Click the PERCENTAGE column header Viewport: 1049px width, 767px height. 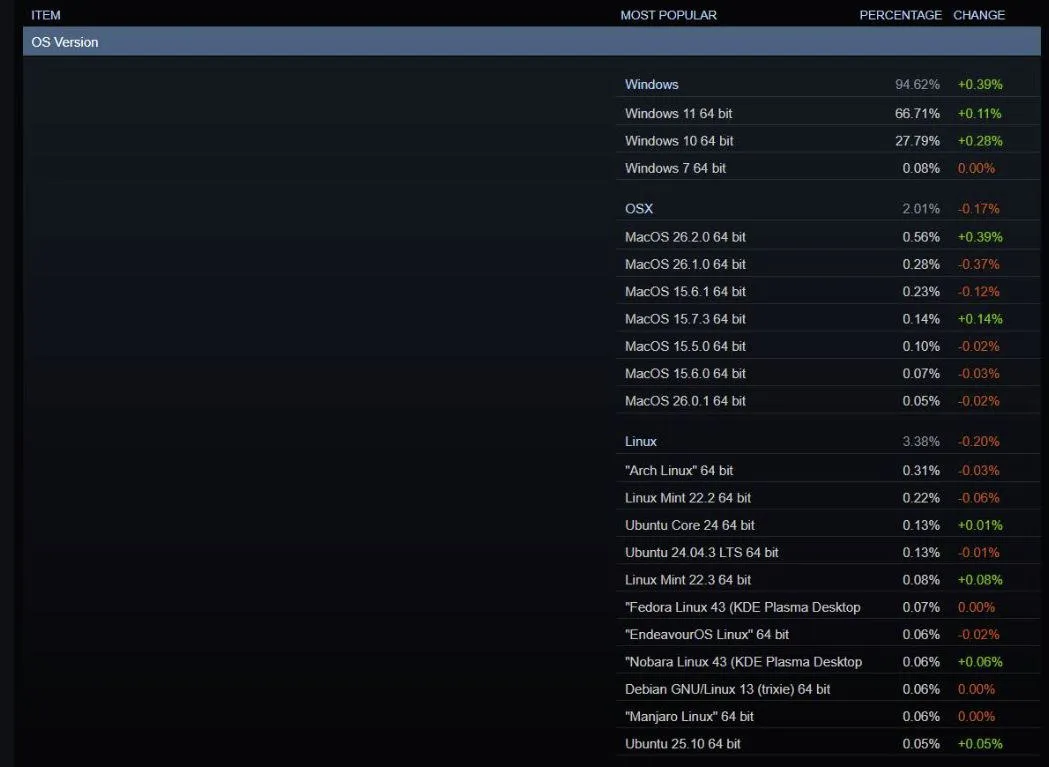point(900,15)
